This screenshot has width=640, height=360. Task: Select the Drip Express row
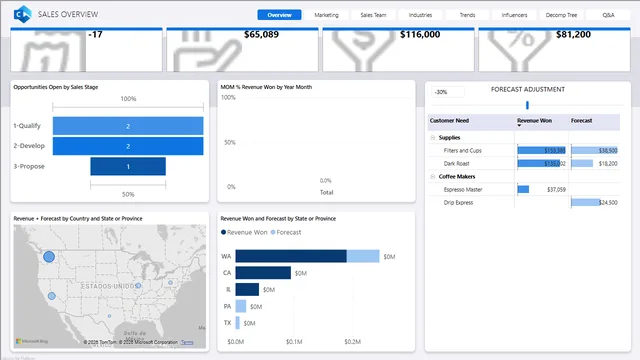click(524, 203)
